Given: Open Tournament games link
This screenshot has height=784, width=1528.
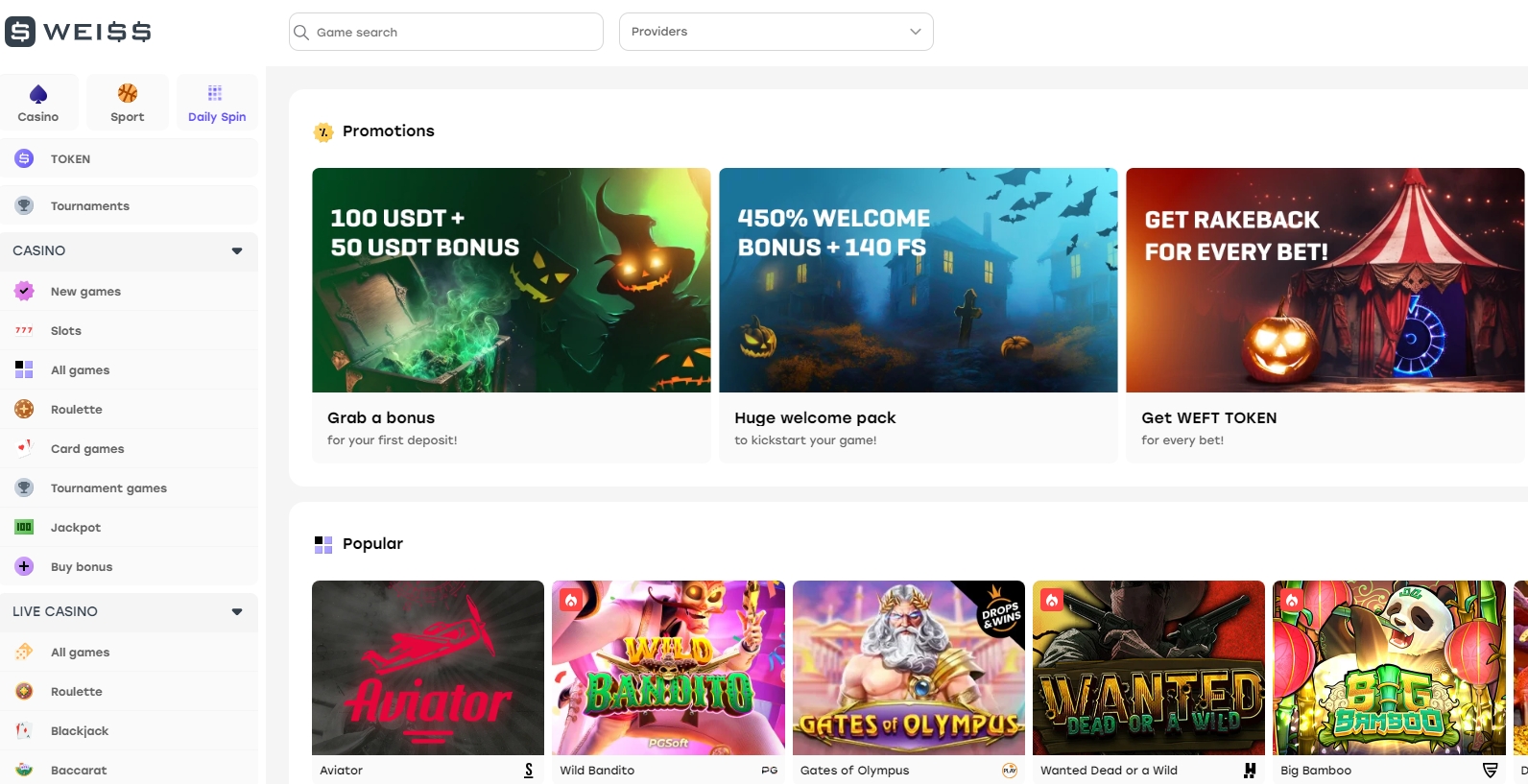Looking at the screenshot, I should point(108,488).
